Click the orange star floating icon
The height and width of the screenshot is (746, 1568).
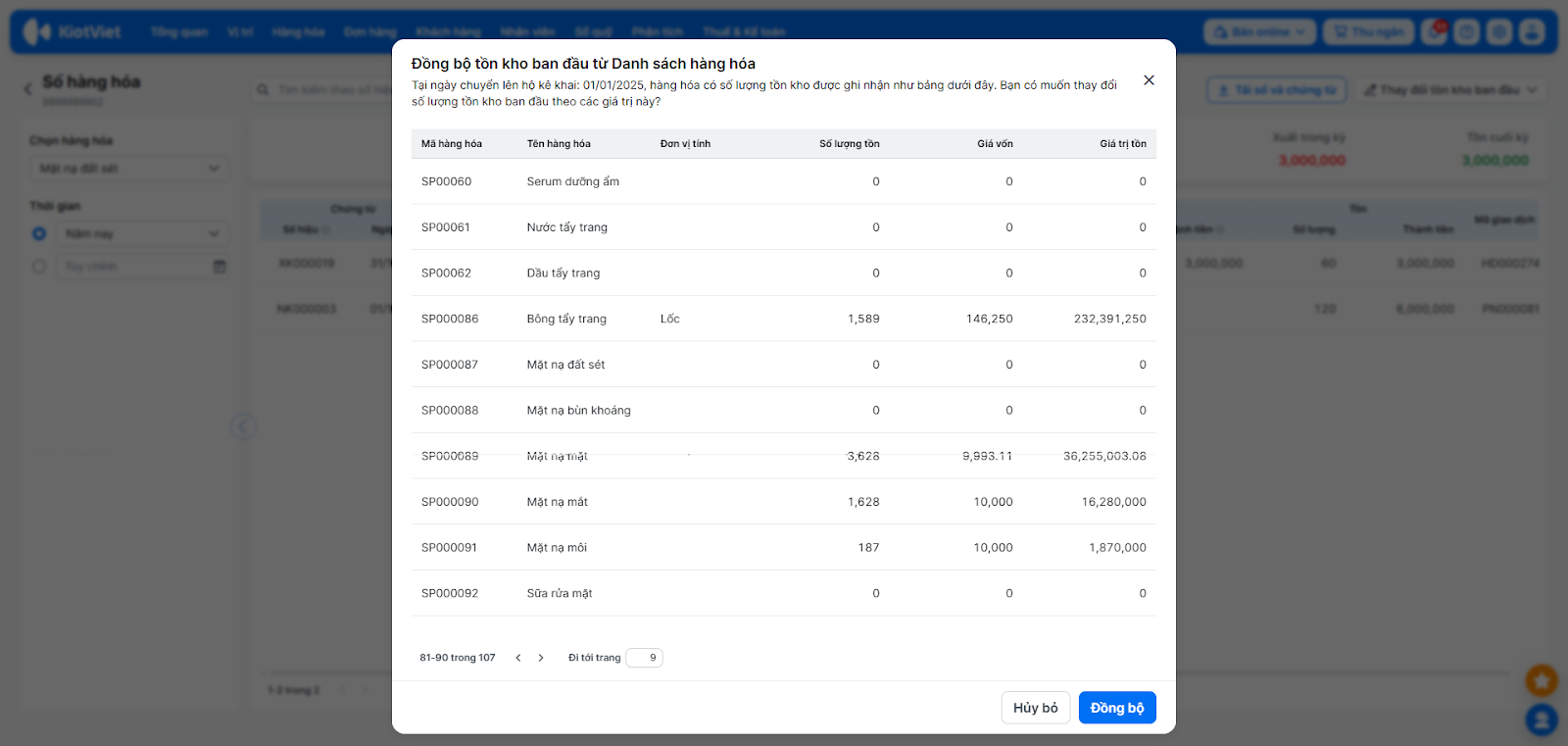click(1541, 679)
